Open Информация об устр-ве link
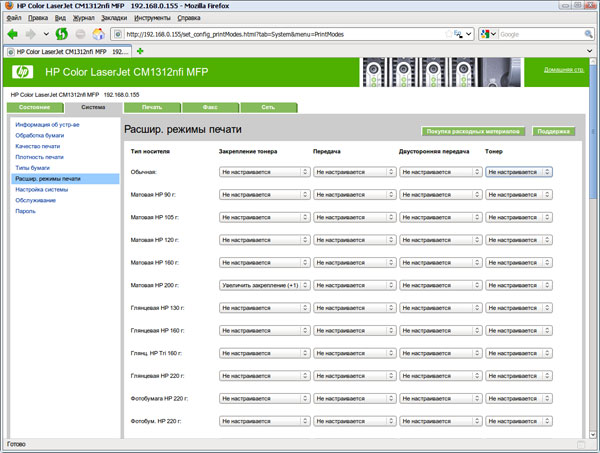 tap(47, 125)
